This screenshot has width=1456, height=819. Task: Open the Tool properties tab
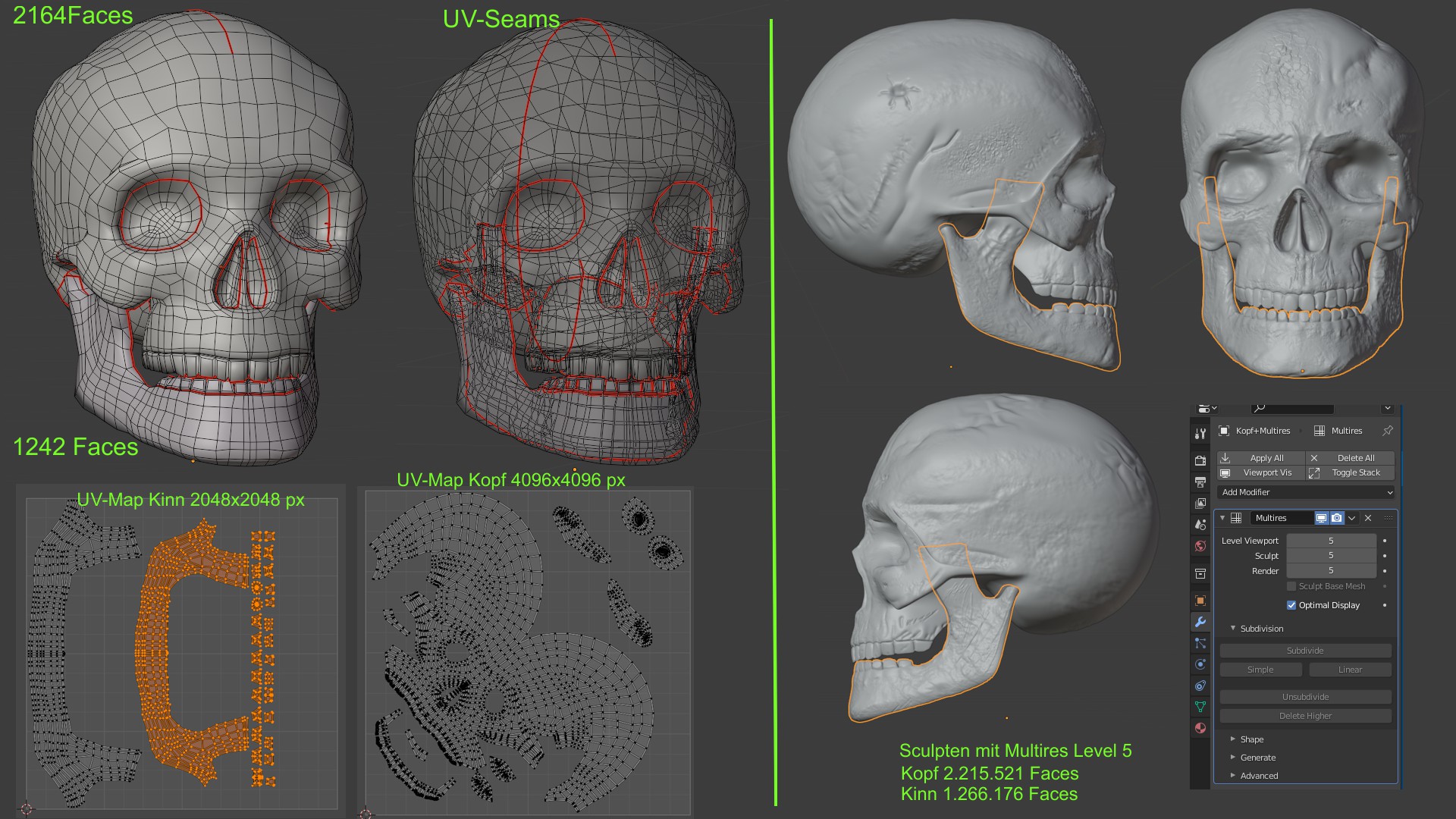(1200, 434)
